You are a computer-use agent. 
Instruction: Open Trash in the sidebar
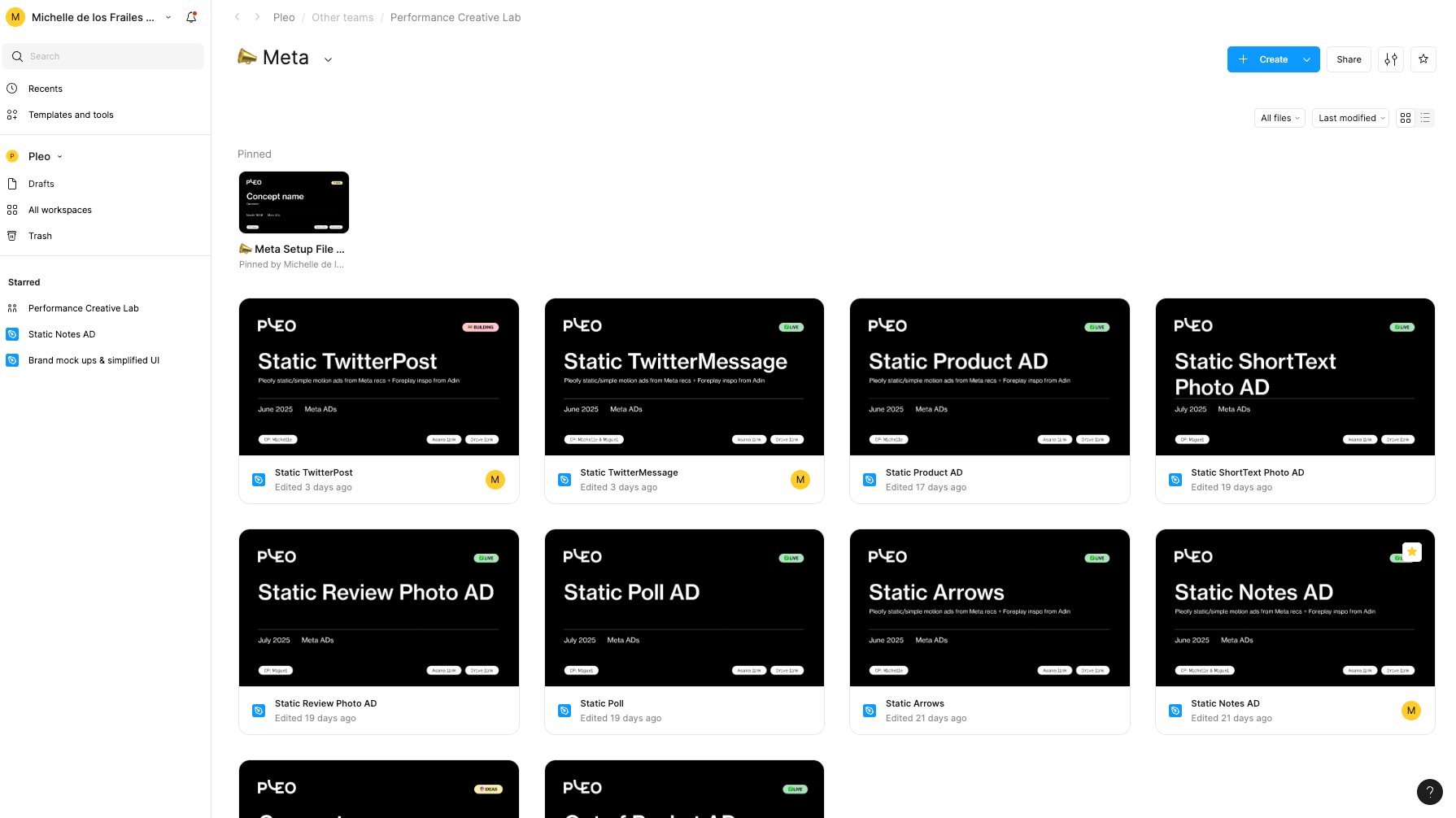[40, 236]
